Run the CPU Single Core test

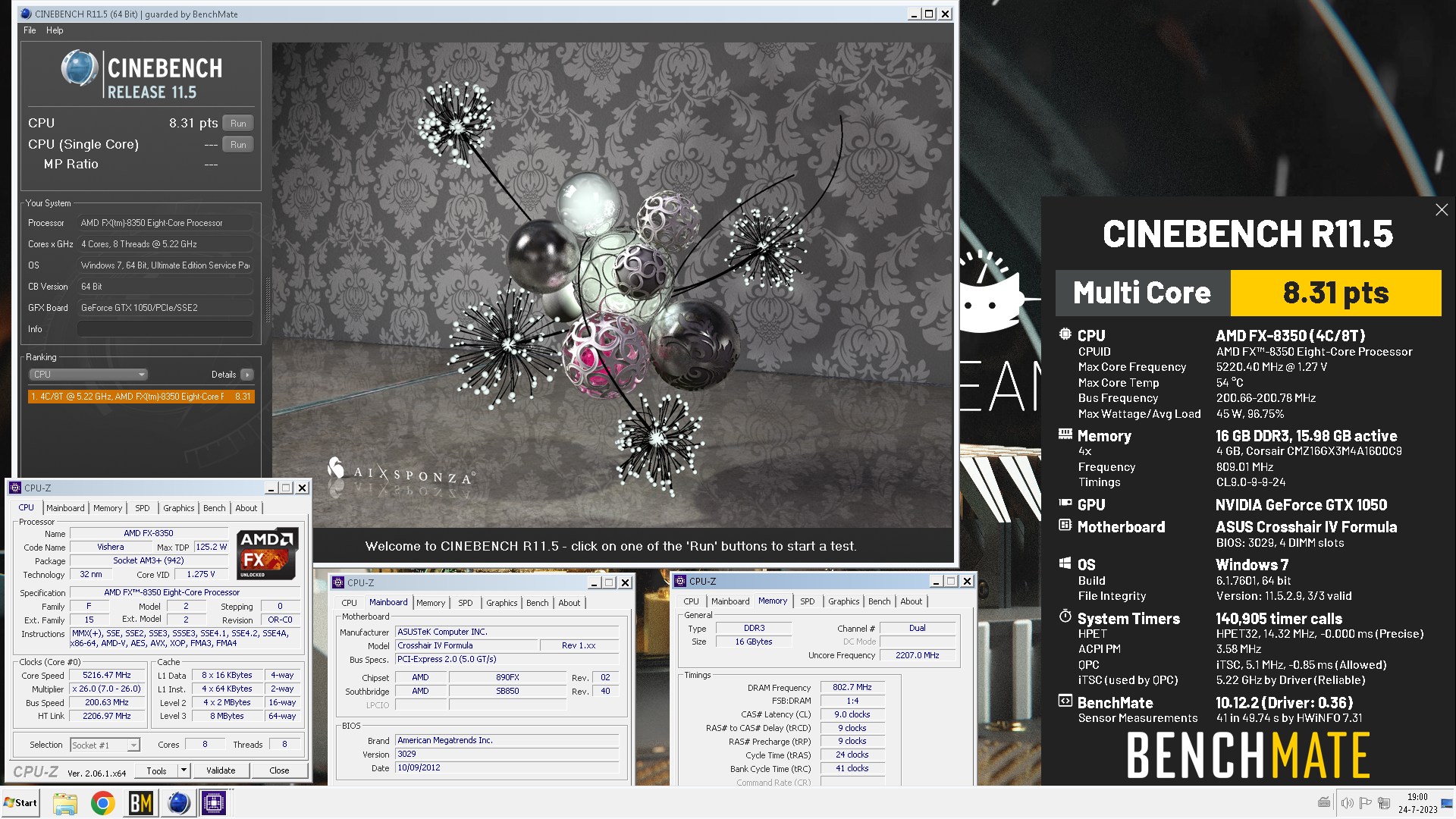click(x=238, y=145)
